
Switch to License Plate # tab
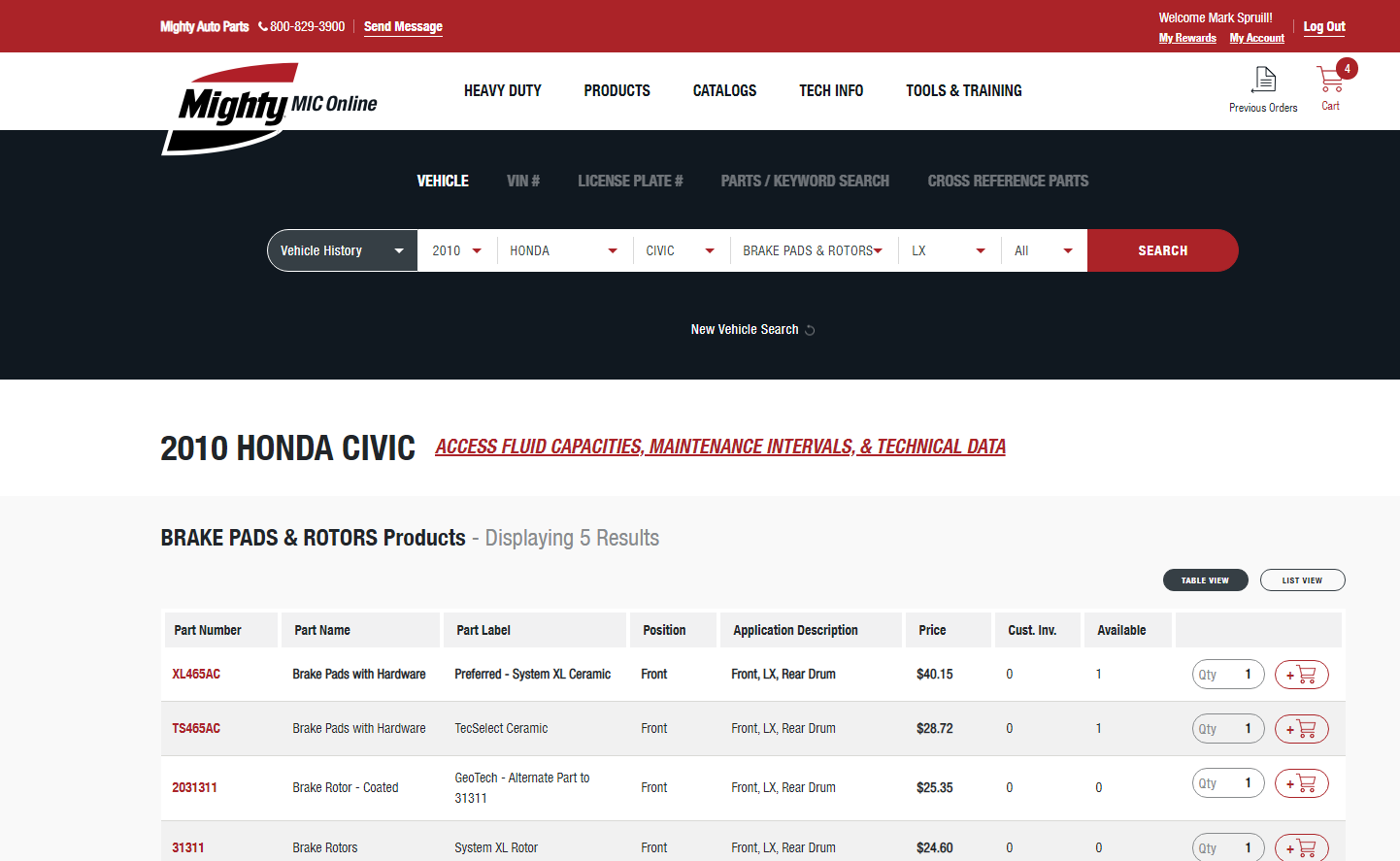click(630, 182)
